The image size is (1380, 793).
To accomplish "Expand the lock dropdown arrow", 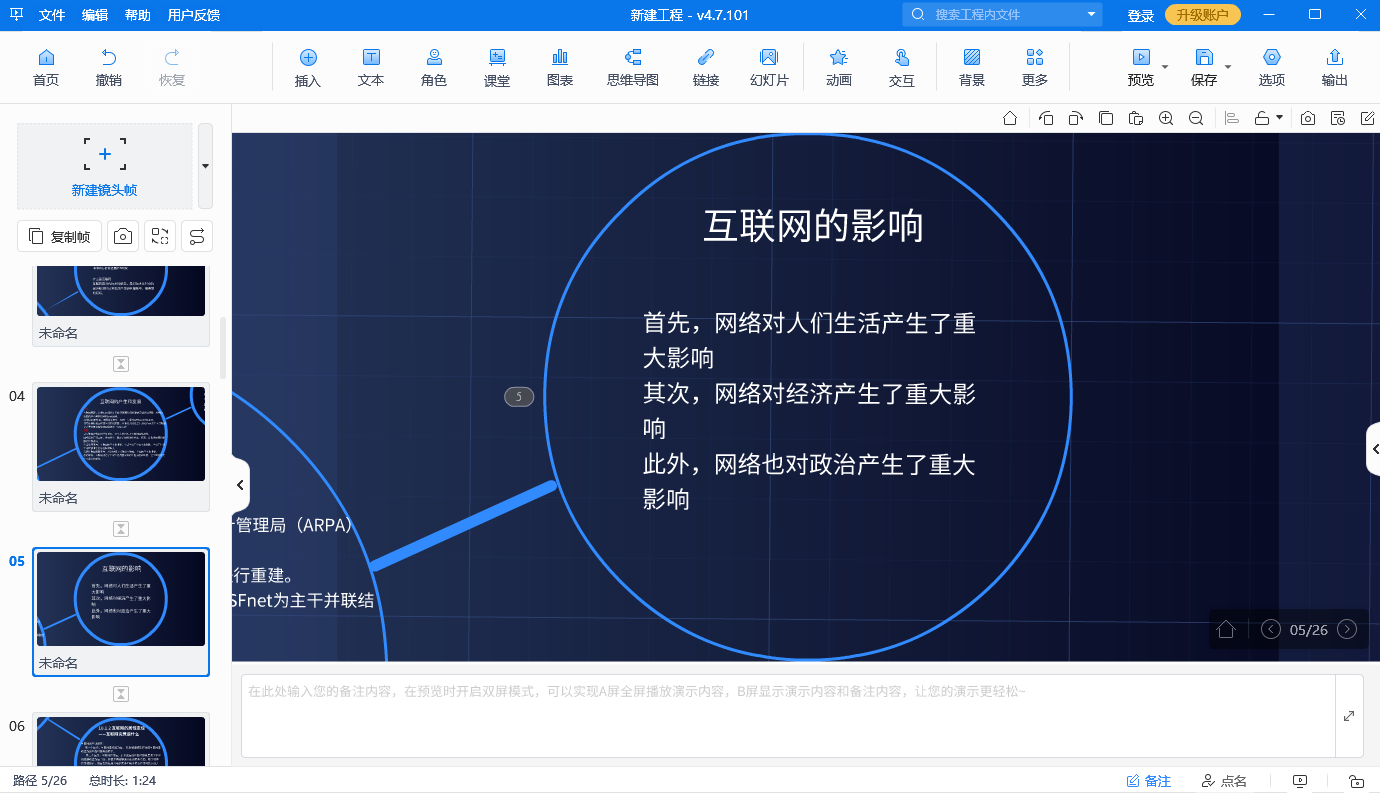I will coord(1279,118).
